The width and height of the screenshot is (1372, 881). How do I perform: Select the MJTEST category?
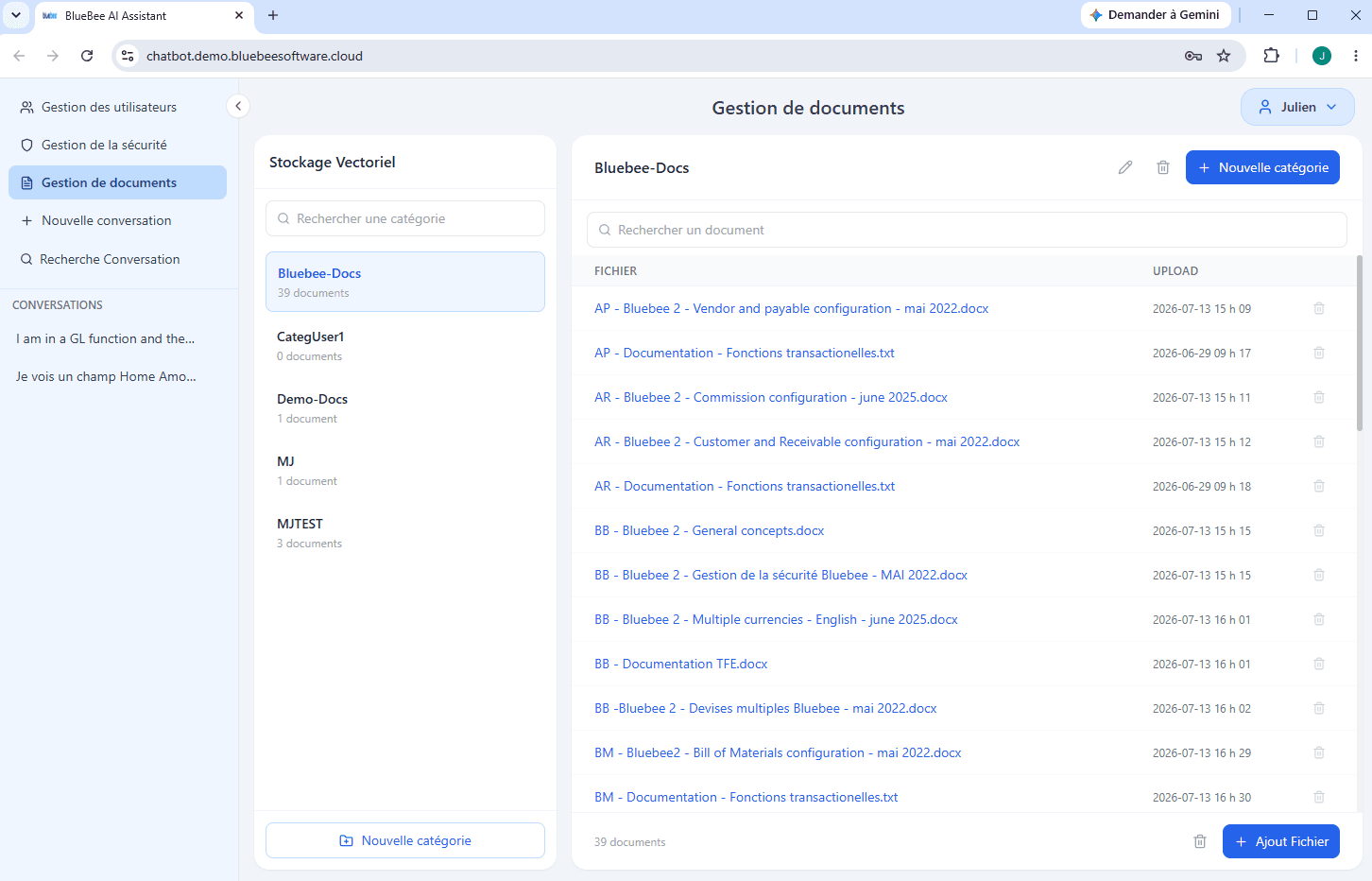click(x=405, y=532)
